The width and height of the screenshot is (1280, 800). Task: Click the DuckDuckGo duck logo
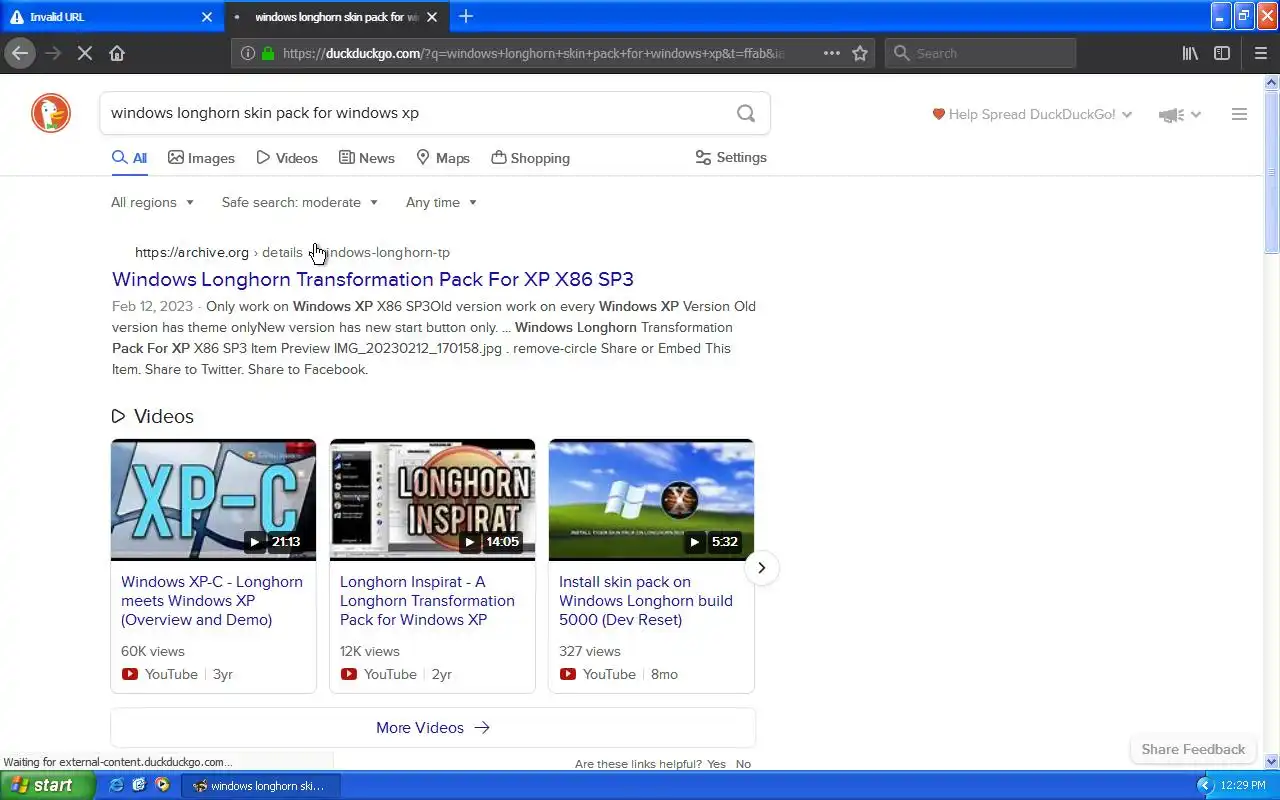51,113
